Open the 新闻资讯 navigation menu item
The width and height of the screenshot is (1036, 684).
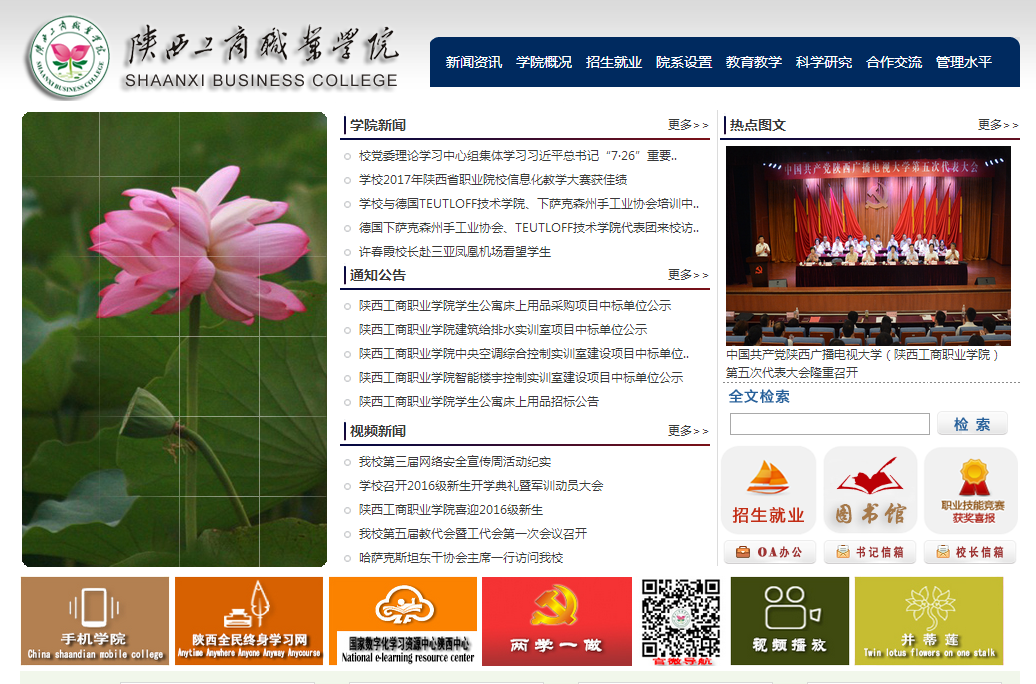(x=474, y=62)
